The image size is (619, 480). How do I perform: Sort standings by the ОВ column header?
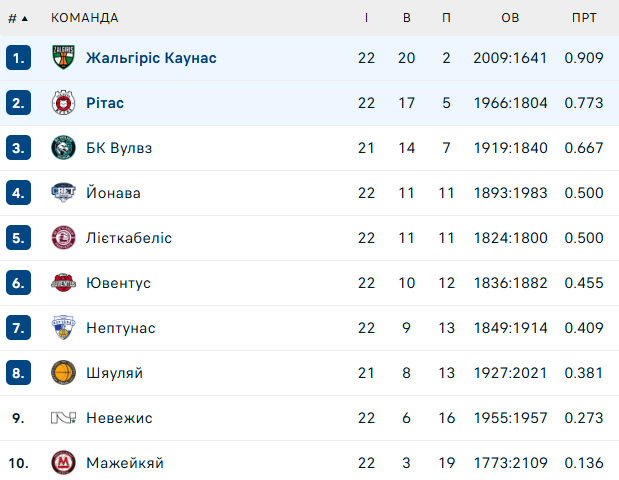tap(510, 18)
